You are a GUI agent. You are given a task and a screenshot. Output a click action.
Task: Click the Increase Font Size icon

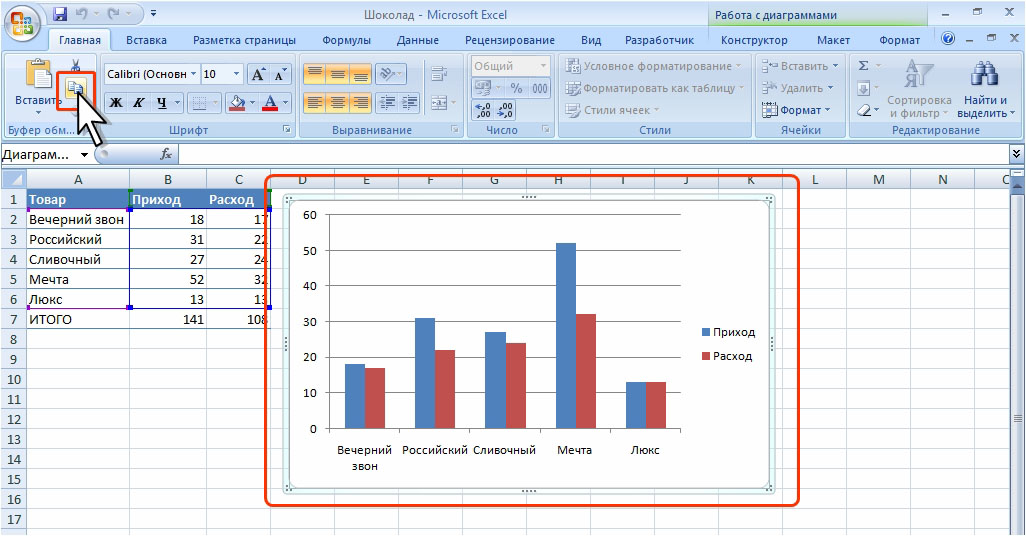pos(258,75)
